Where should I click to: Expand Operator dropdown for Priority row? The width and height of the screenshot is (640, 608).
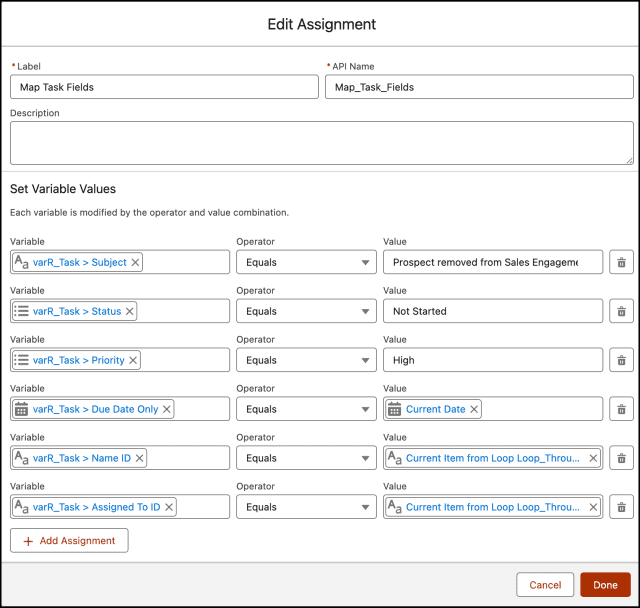click(306, 360)
